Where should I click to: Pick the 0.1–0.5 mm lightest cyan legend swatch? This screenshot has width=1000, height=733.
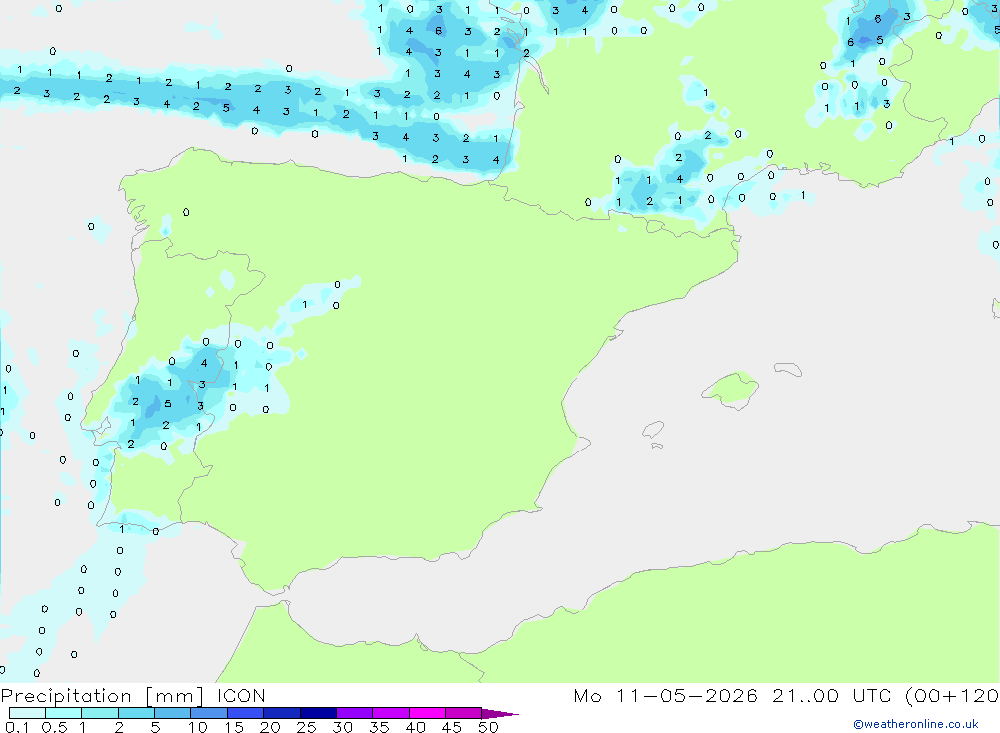click(x=27, y=713)
